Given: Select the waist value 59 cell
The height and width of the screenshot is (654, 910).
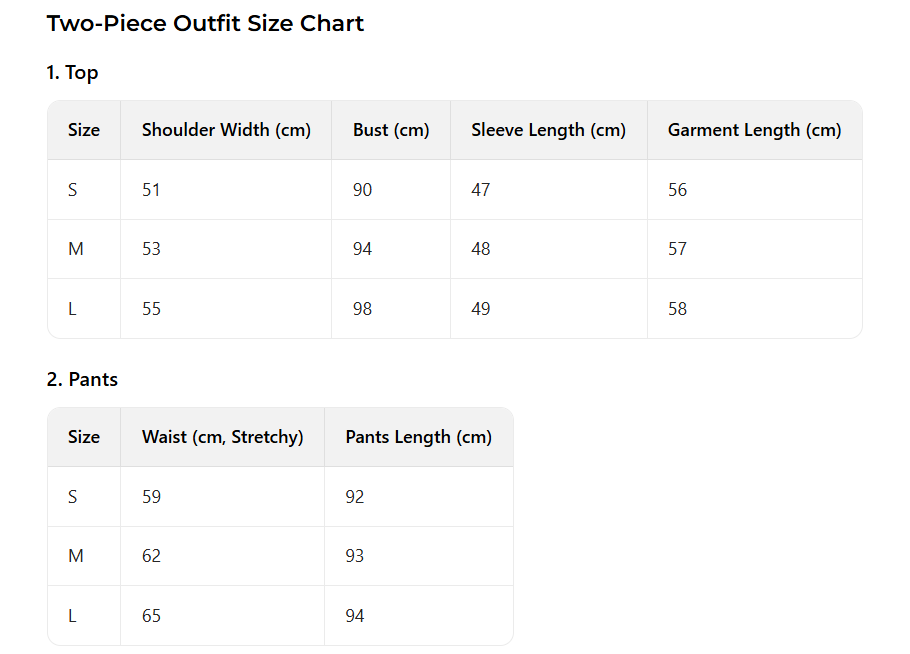Looking at the screenshot, I should point(151,497).
